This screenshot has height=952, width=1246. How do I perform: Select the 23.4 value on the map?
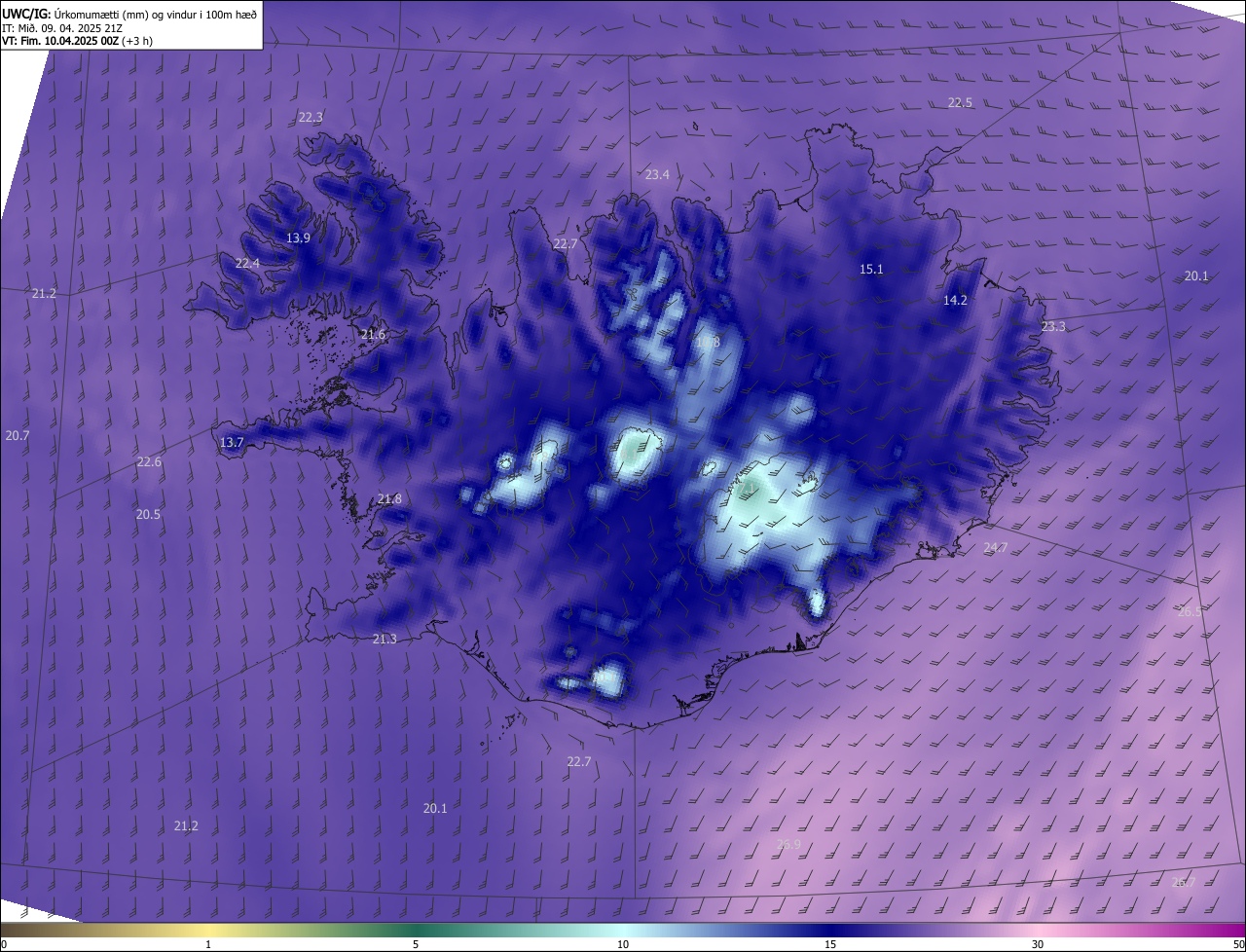coord(657,174)
